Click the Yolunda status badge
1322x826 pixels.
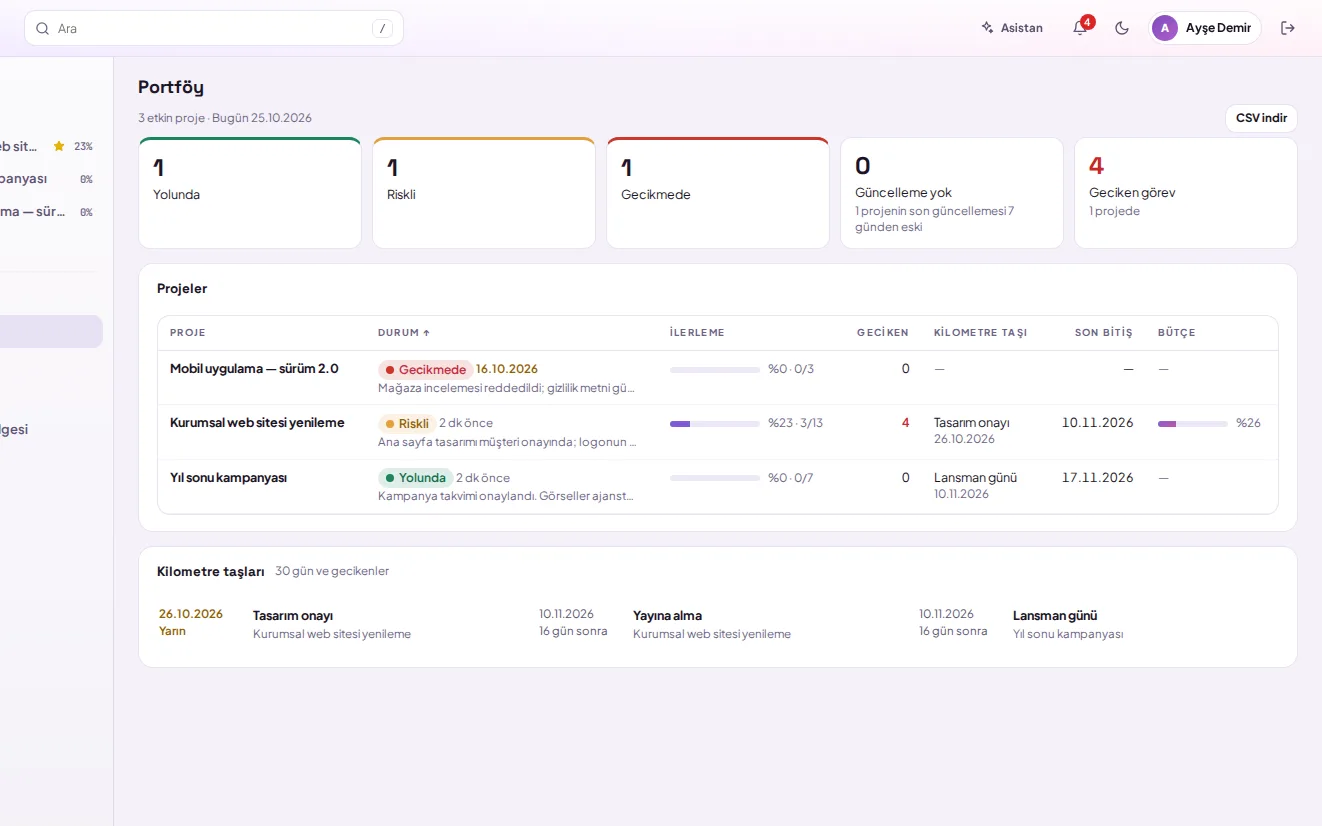pyautogui.click(x=415, y=478)
